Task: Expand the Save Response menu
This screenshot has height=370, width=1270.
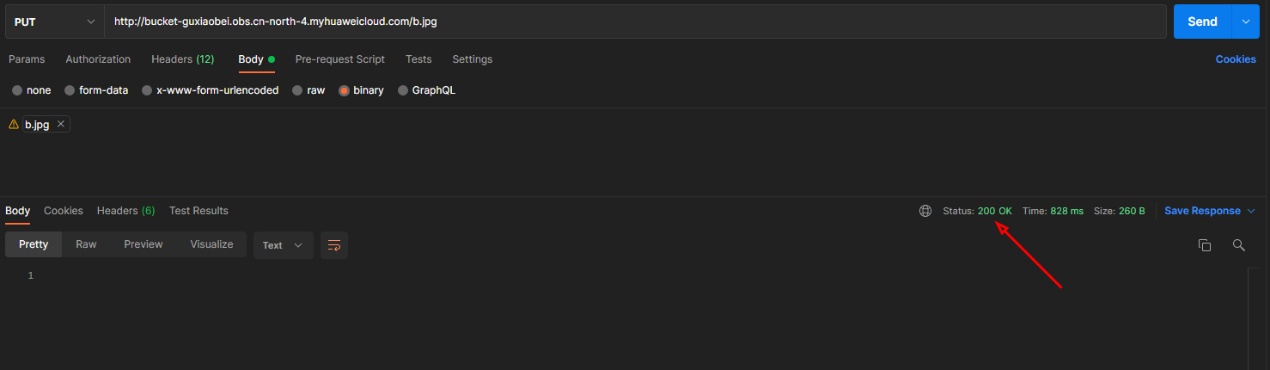Action: pyautogui.click(x=1209, y=211)
